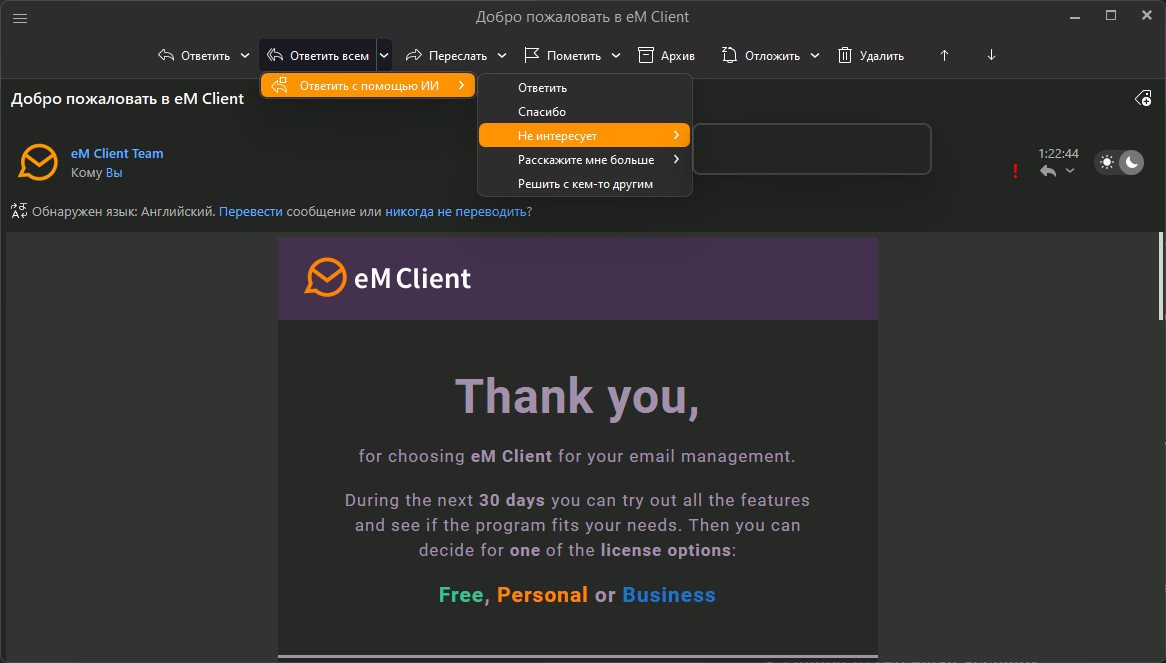Click the message vertical scrollbar
Viewport: 1166px width, 663px height.
point(1161,276)
